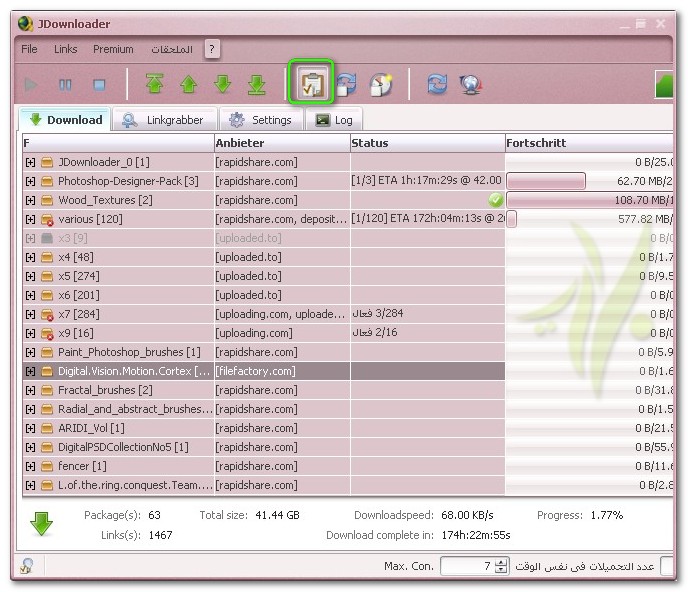Stop all downloads with the stop button
Viewport: 688px width, 592px height.
[x=99, y=84]
